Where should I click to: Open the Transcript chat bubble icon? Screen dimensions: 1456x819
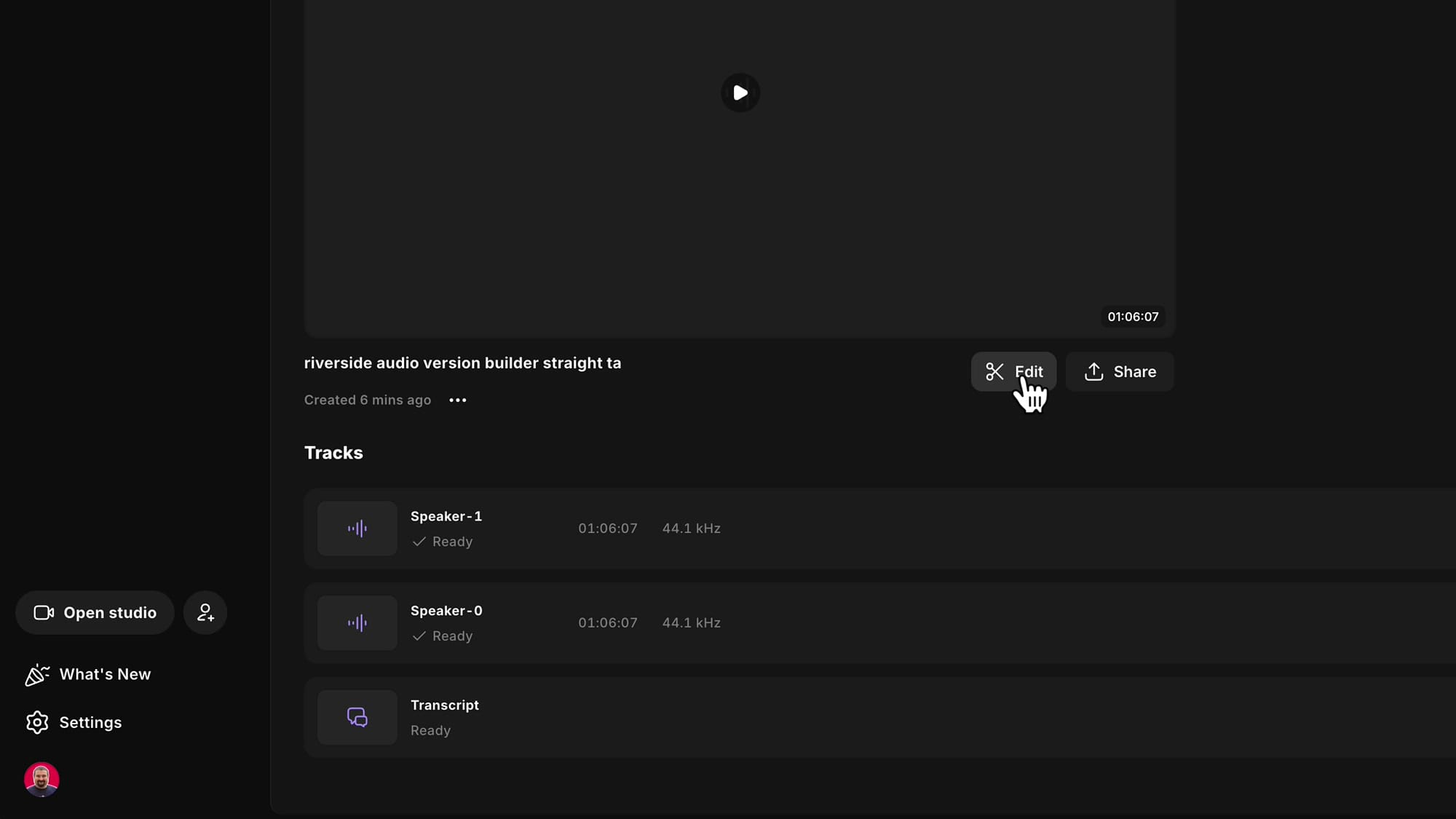tap(357, 717)
